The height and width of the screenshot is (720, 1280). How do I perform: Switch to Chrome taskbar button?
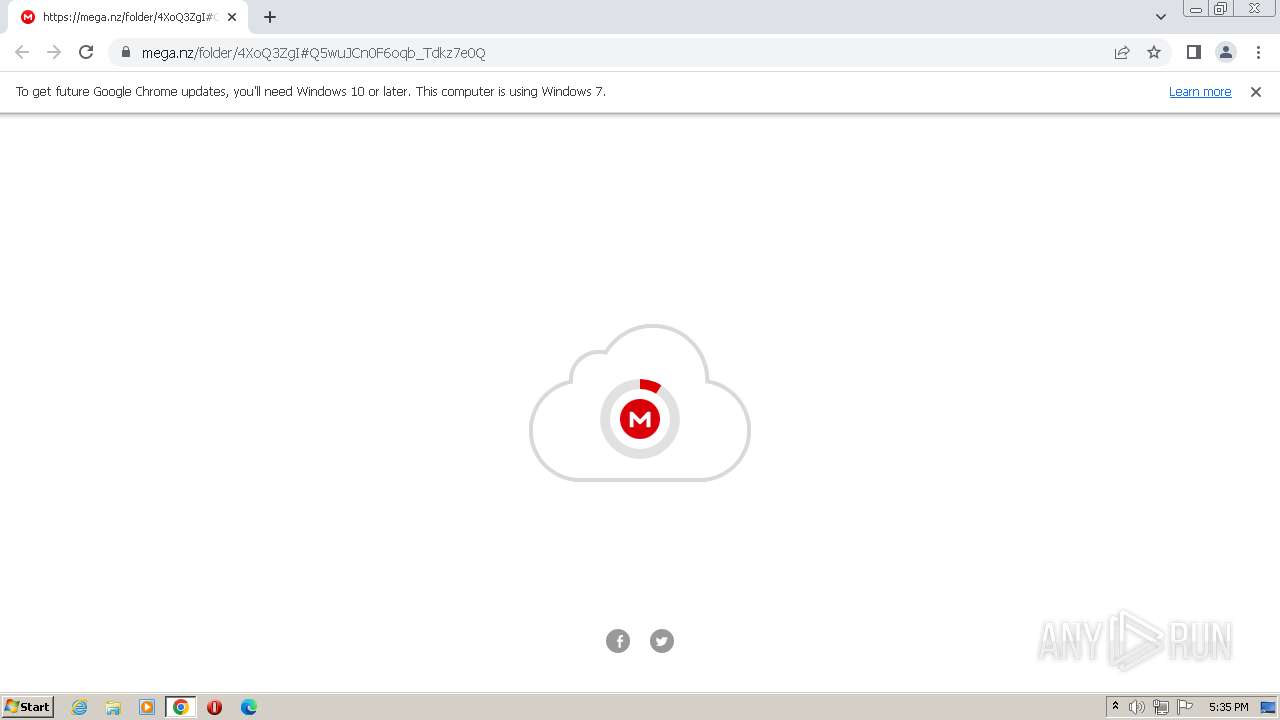click(x=181, y=707)
